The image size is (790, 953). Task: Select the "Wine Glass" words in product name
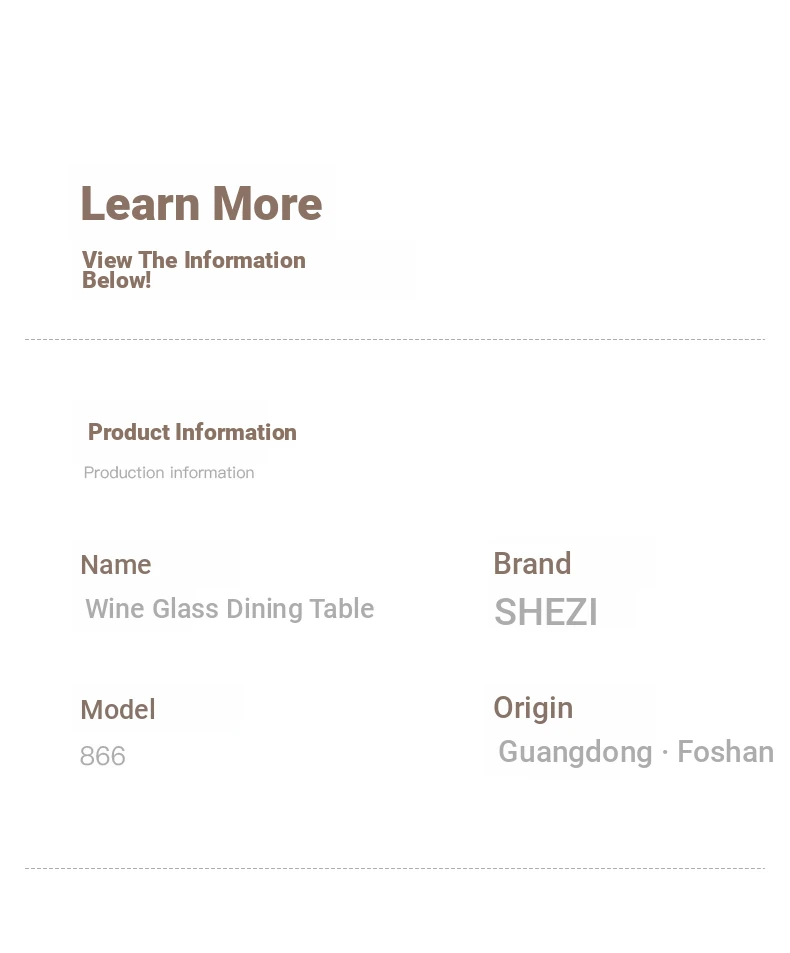tap(152, 609)
